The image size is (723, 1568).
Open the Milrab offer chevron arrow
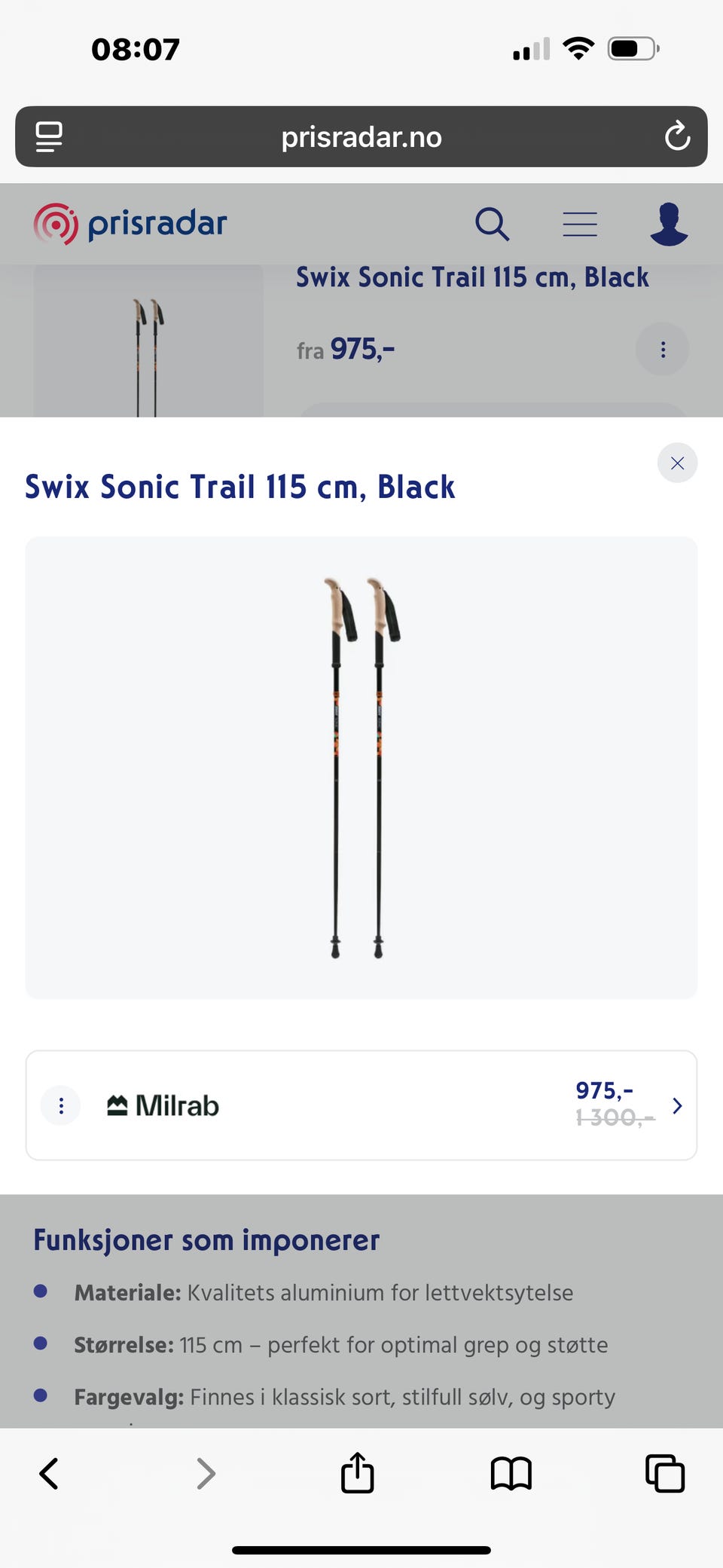[x=677, y=1105]
